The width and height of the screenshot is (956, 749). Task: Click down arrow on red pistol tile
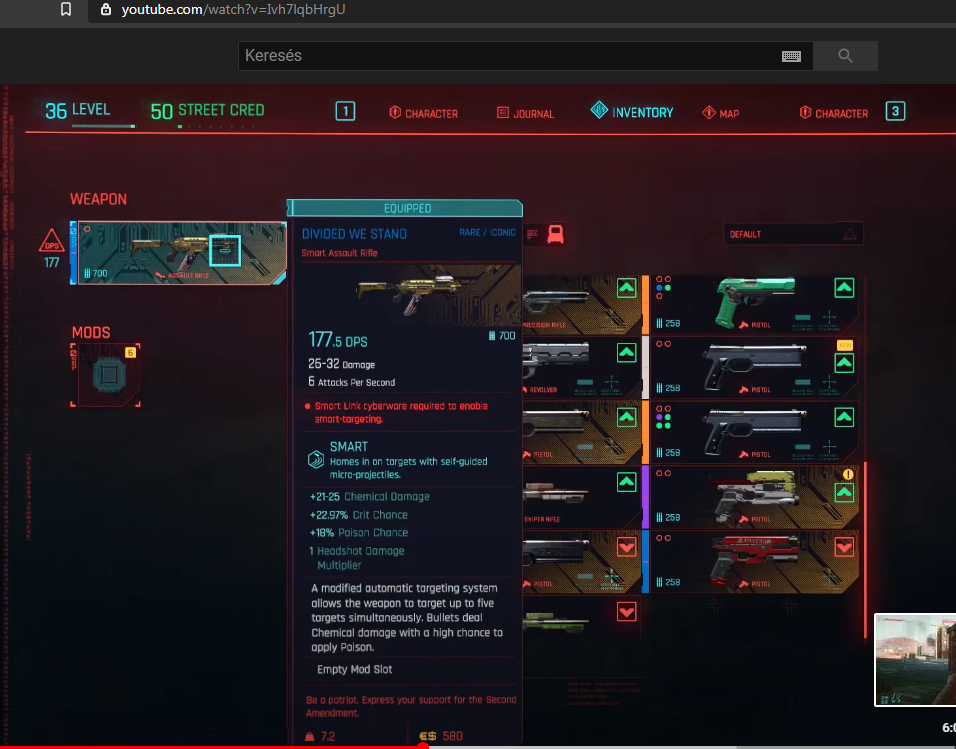pos(844,547)
